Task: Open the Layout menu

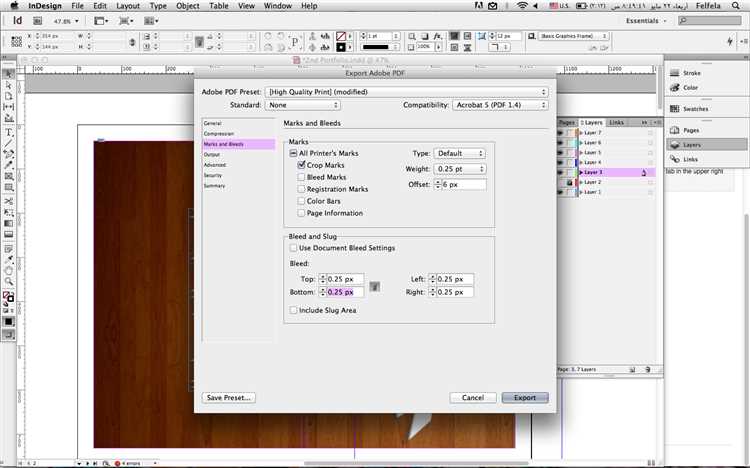Action: tap(128, 6)
